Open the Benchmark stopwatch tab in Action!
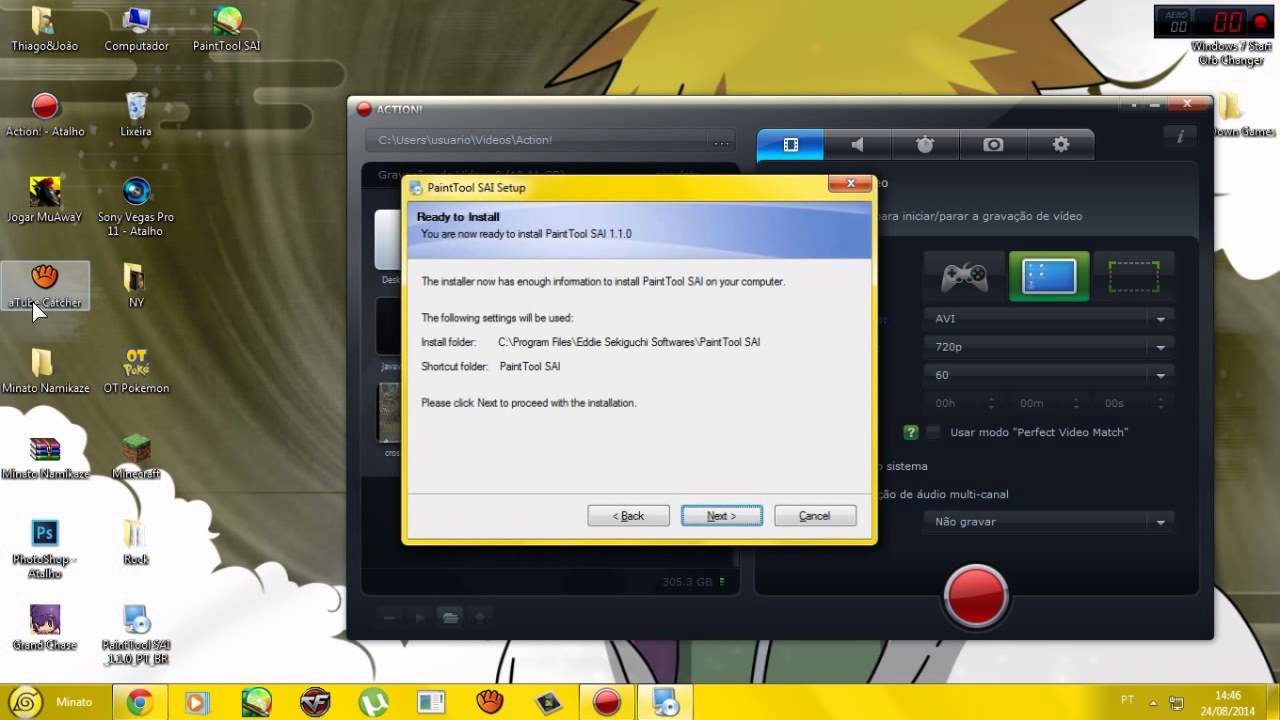Viewport: 1280px width, 720px height. (x=925, y=145)
